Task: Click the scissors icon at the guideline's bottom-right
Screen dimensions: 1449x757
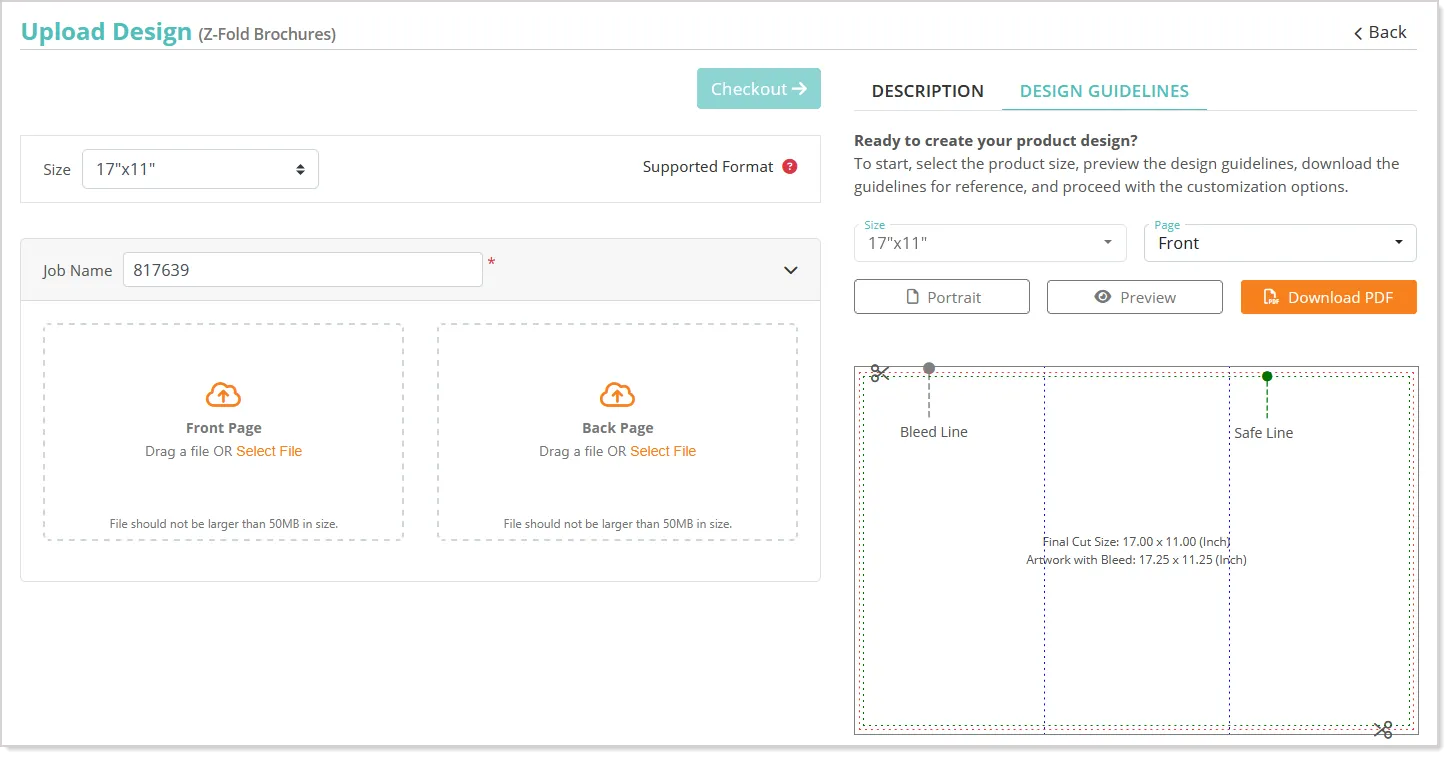Action: (1383, 730)
